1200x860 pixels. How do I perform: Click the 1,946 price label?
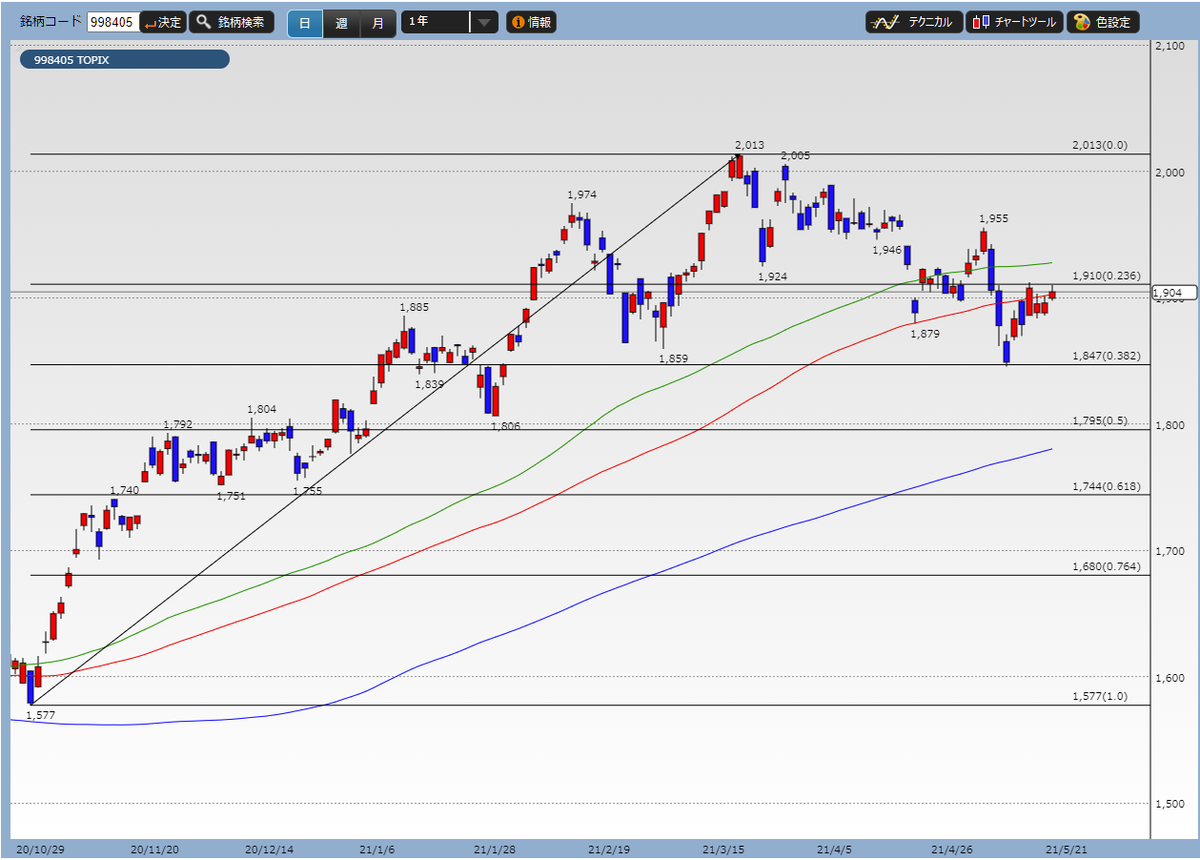click(887, 250)
